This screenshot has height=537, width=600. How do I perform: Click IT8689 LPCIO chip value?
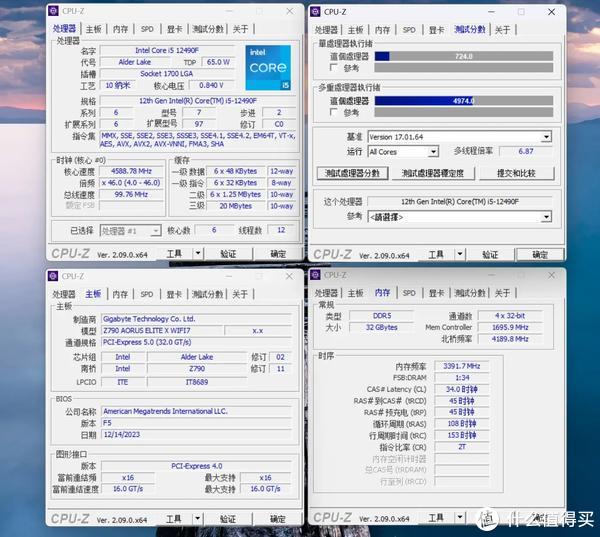click(197, 382)
